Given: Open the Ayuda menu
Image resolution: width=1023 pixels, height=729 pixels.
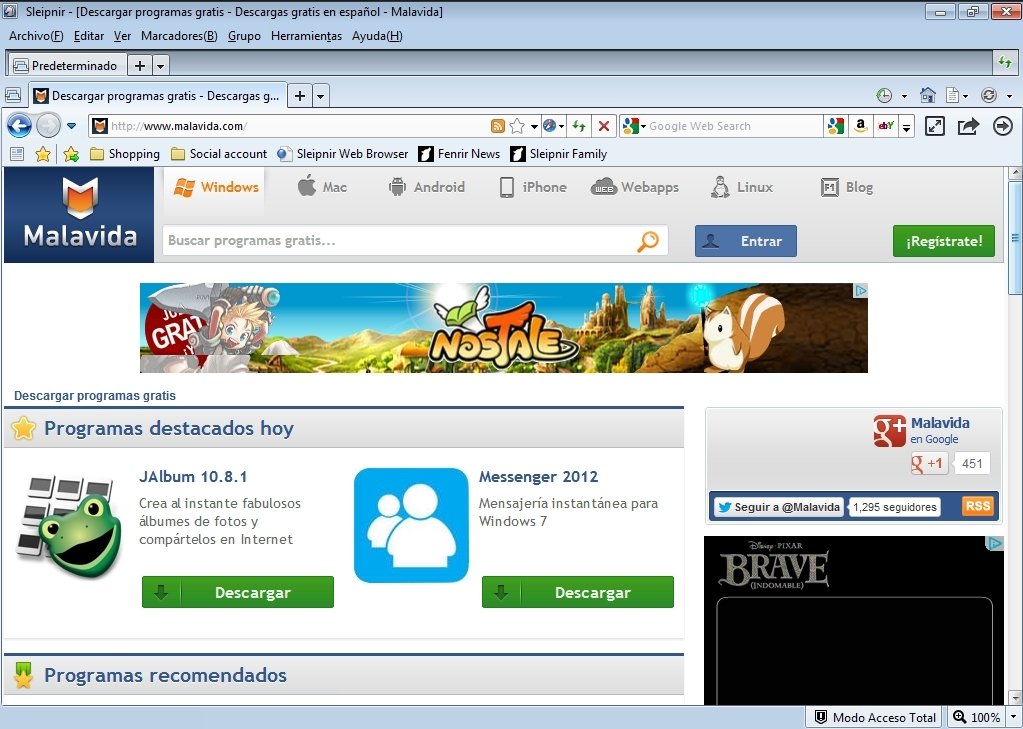Looking at the screenshot, I should 377,36.
